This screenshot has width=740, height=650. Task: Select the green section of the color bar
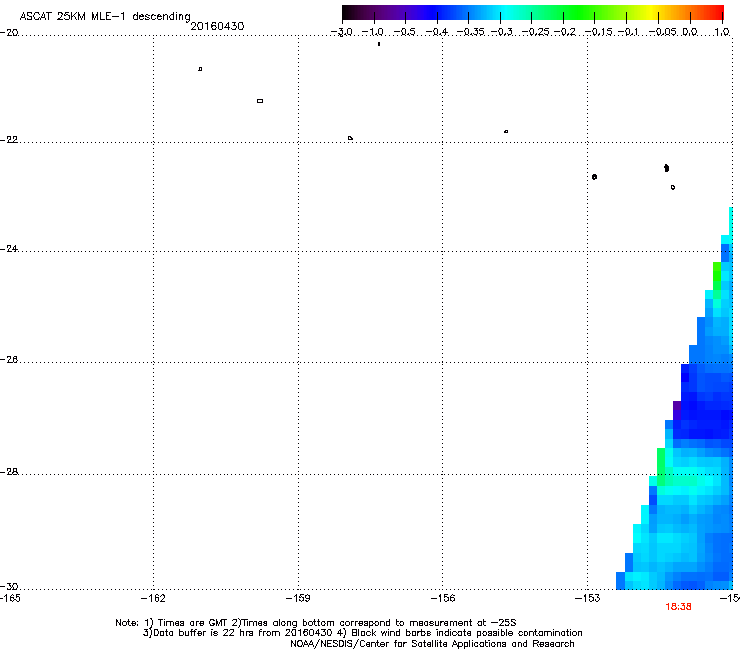pos(579,13)
